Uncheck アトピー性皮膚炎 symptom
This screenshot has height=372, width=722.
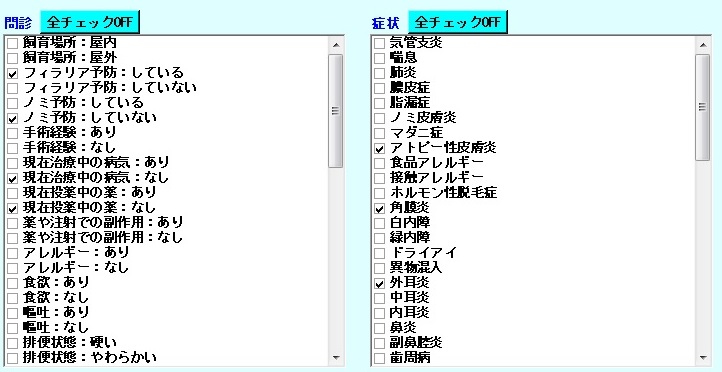(x=379, y=149)
